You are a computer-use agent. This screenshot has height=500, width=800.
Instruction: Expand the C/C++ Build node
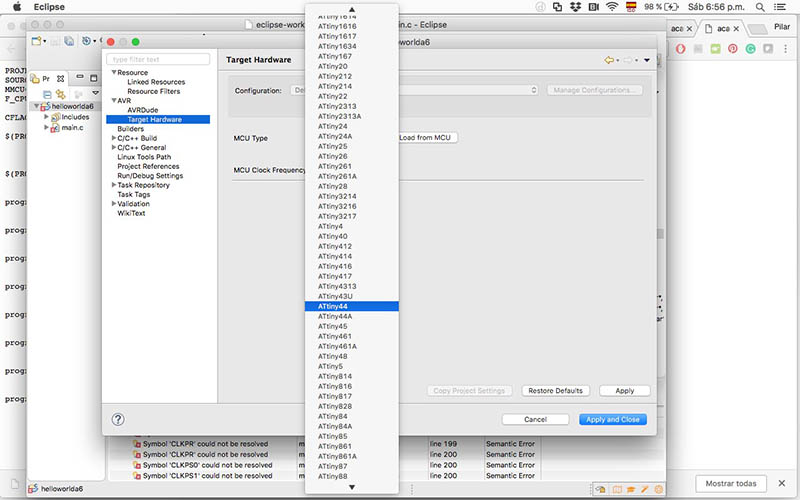click(114, 138)
